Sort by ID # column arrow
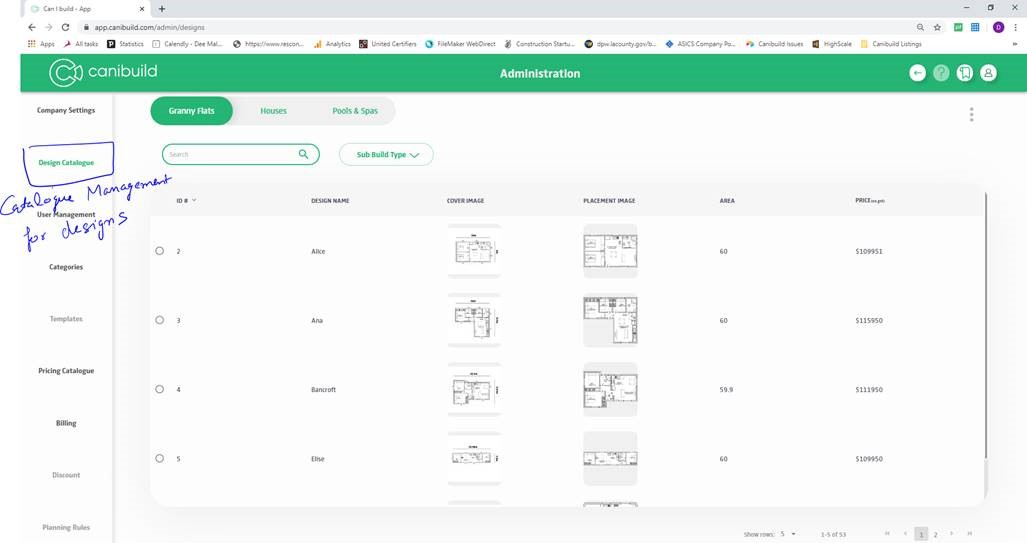1027x543 pixels. point(194,200)
